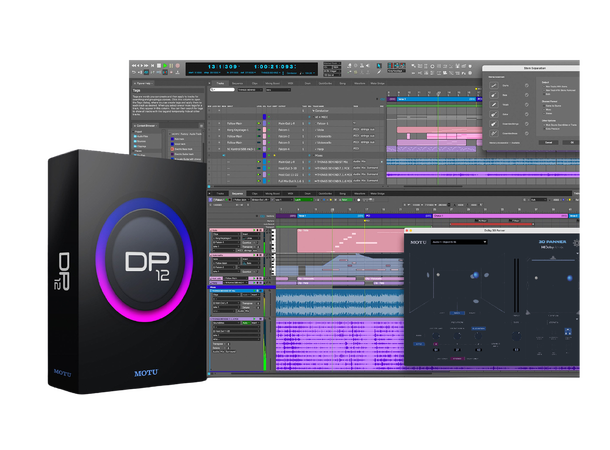The image size is (610, 450).
Task: Choose the Ensemble Brass stem icon
Action: [494, 133]
